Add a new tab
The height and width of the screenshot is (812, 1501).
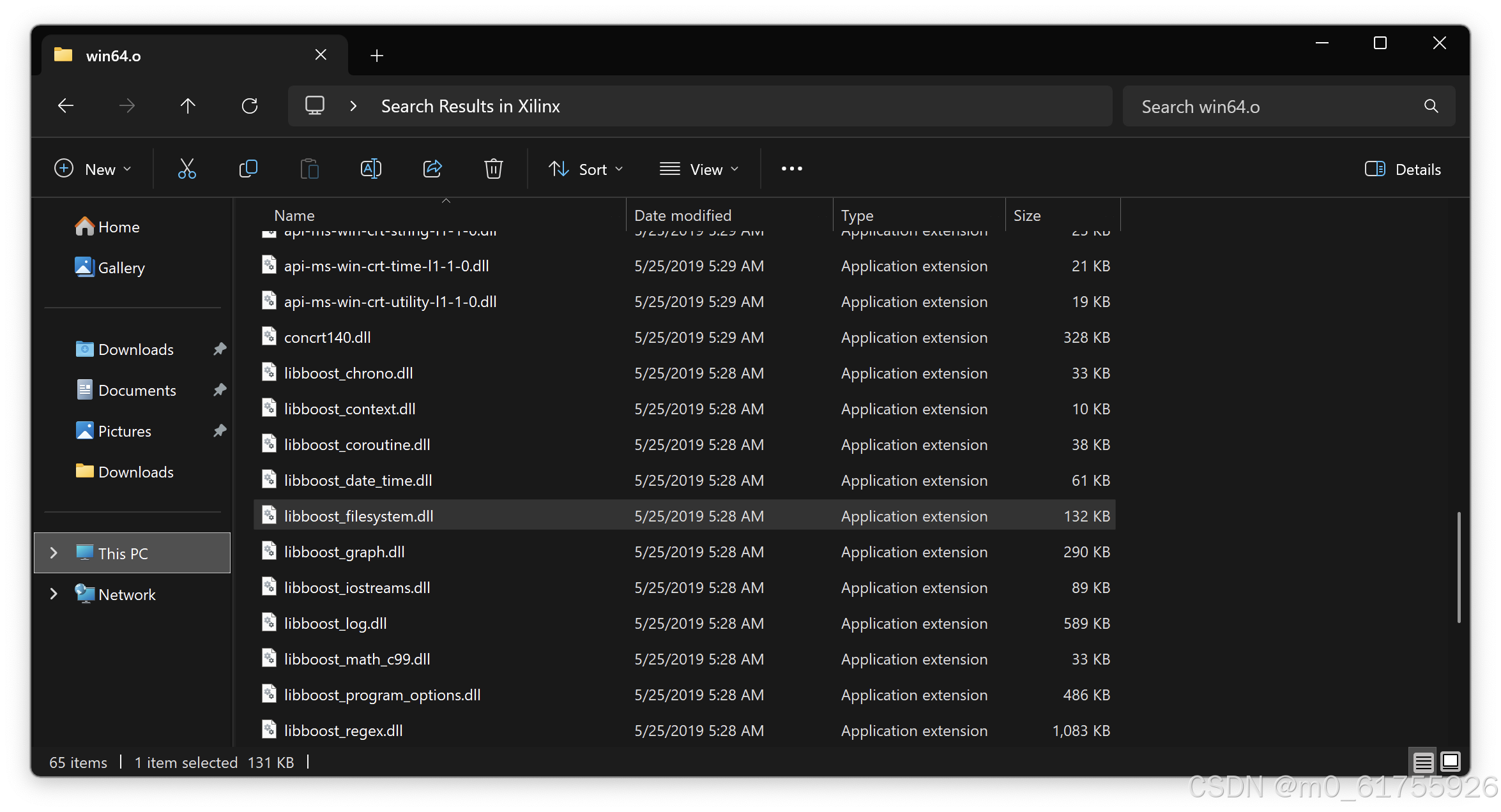pyautogui.click(x=377, y=56)
